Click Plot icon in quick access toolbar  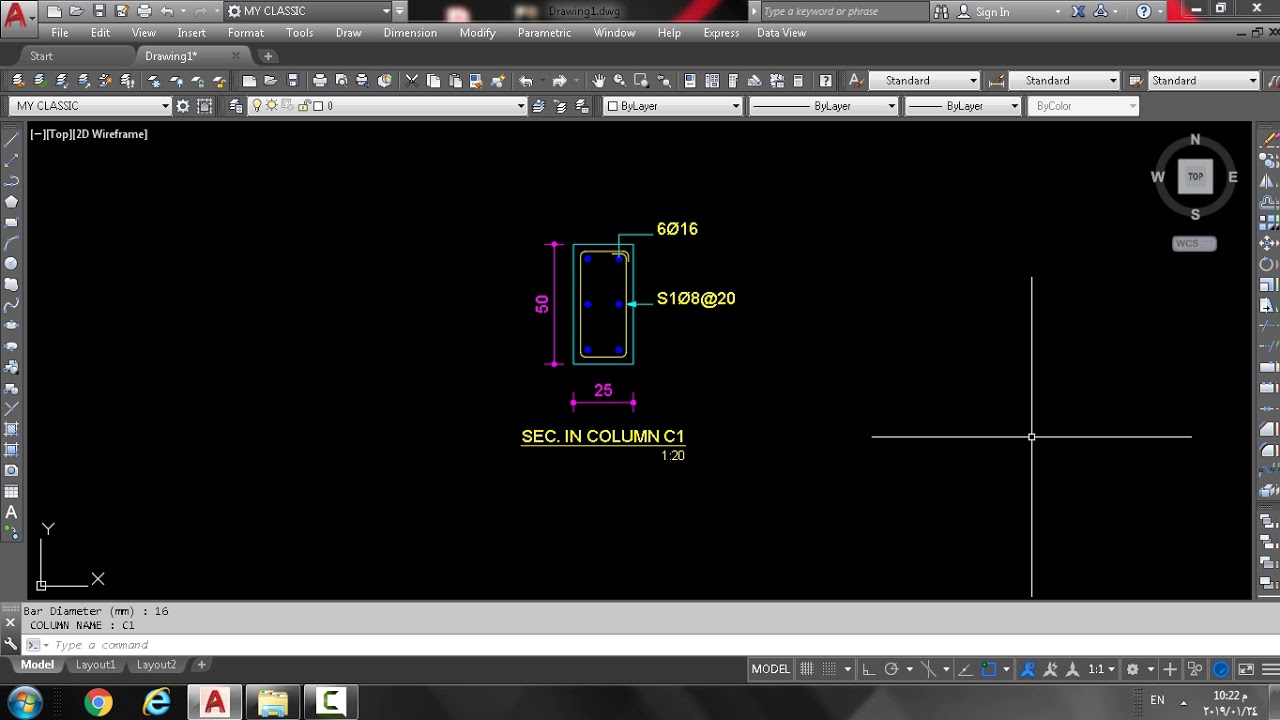144,11
